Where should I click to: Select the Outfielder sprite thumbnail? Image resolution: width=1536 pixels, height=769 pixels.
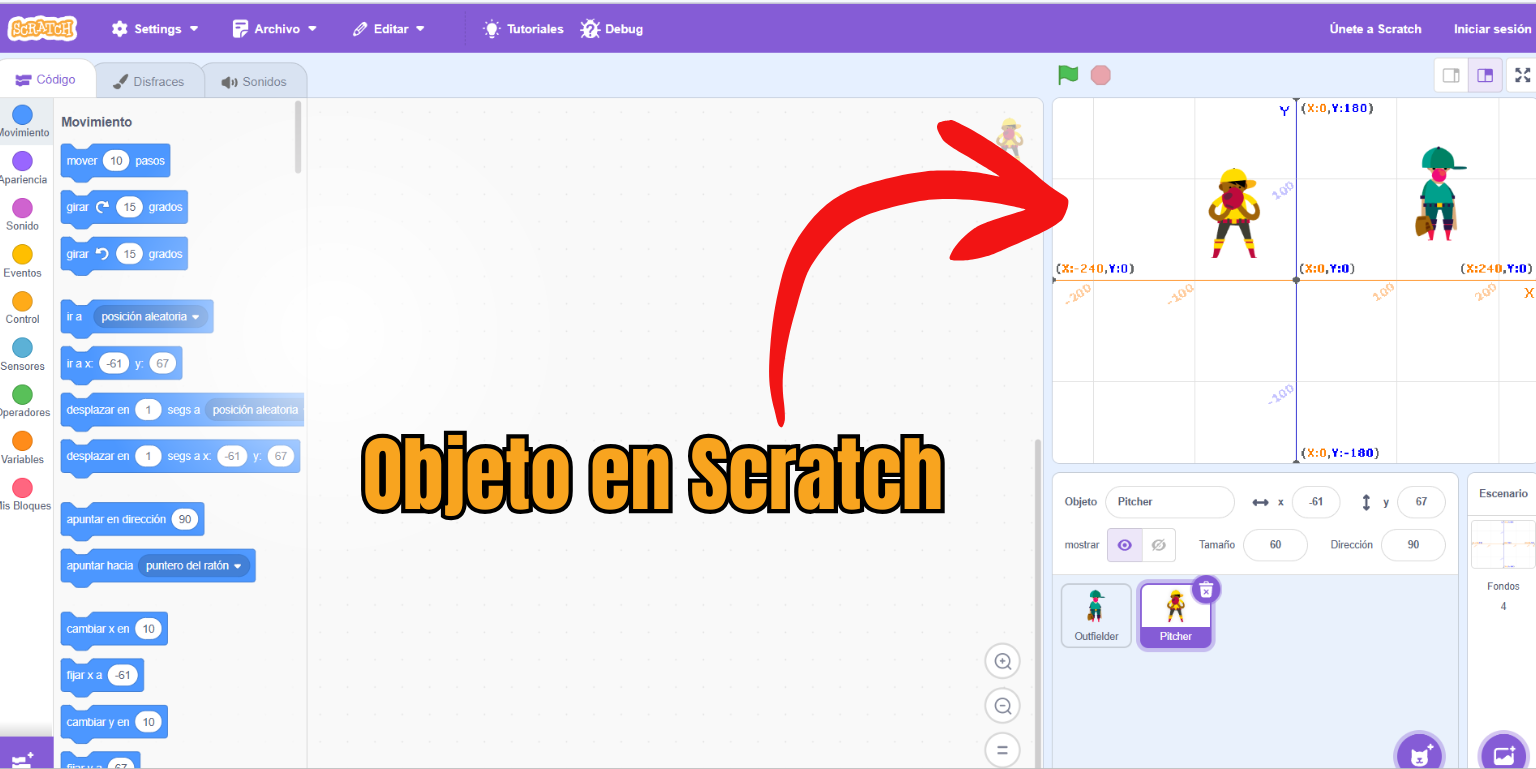pyautogui.click(x=1095, y=614)
